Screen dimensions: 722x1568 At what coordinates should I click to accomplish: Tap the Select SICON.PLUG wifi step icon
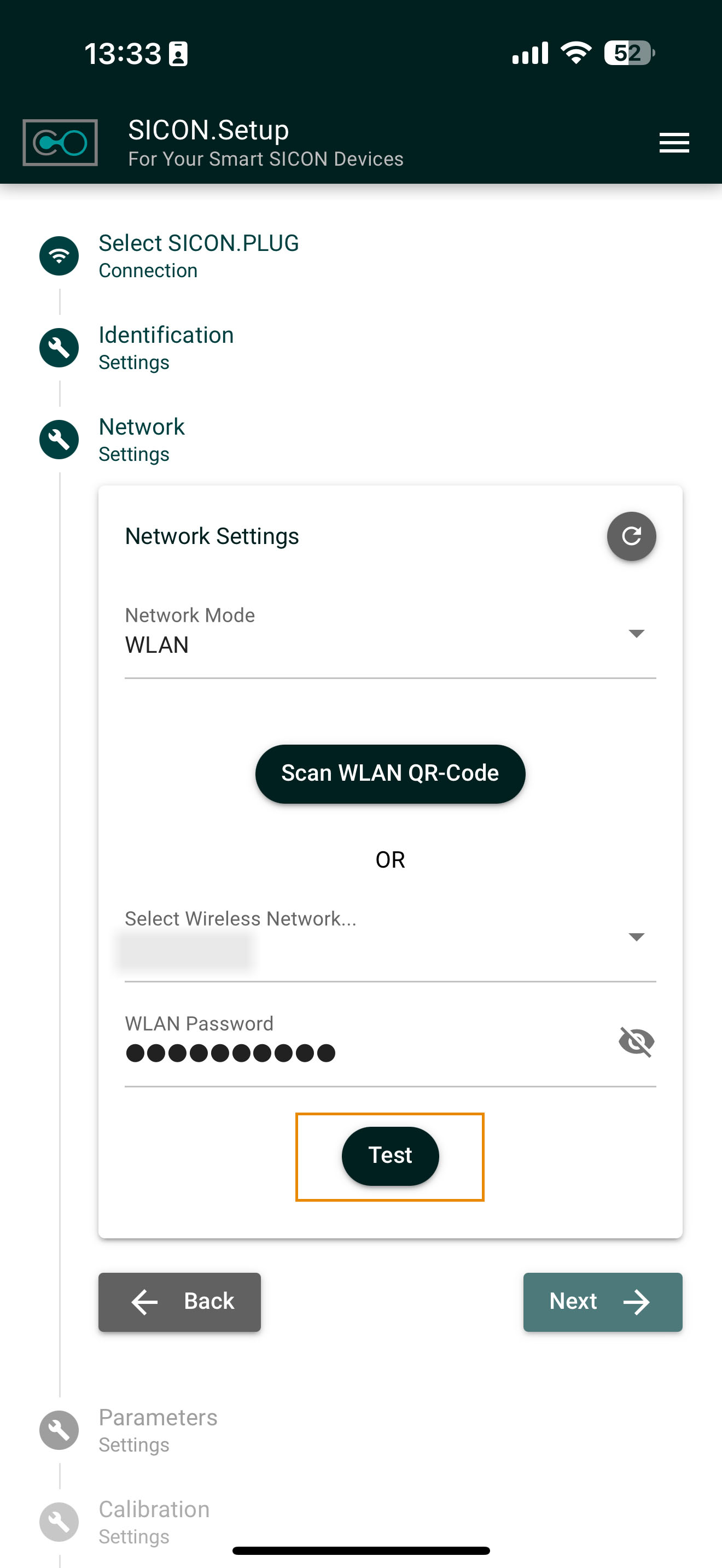(x=59, y=256)
